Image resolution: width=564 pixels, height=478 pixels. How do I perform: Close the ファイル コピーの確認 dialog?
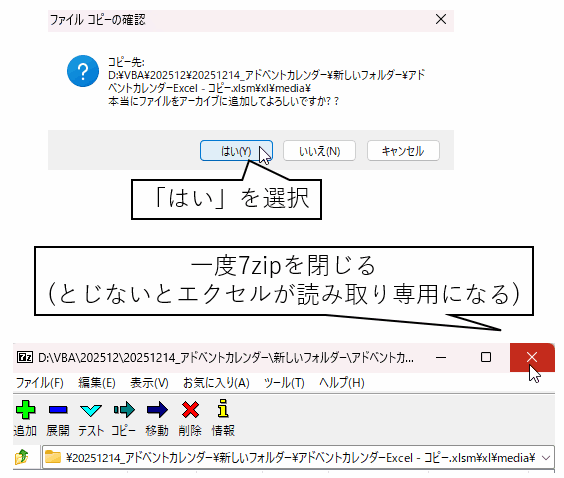[441, 19]
